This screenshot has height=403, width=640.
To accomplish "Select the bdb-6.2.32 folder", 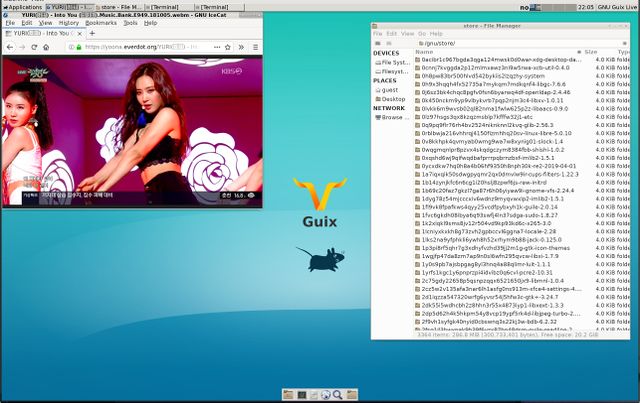I will pos(522,322).
